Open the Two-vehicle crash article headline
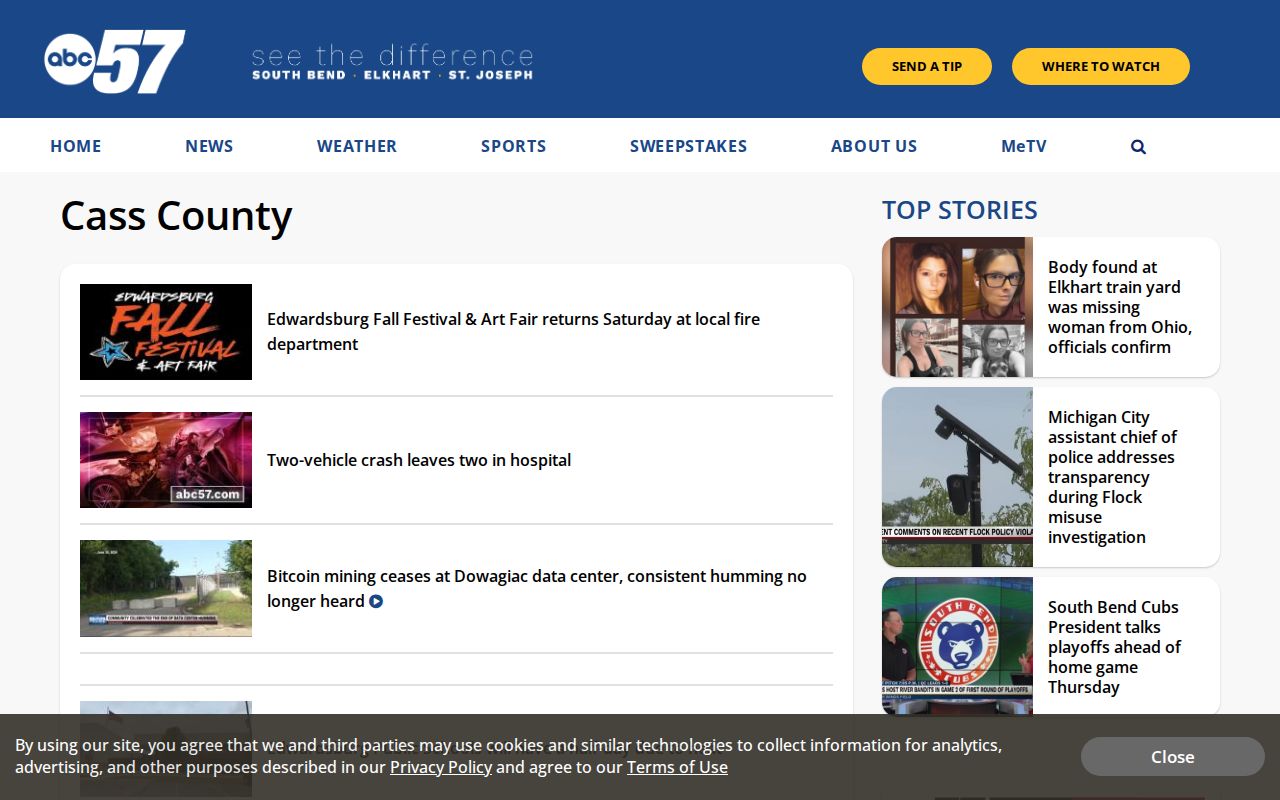1280x800 pixels. coord(419,460)
